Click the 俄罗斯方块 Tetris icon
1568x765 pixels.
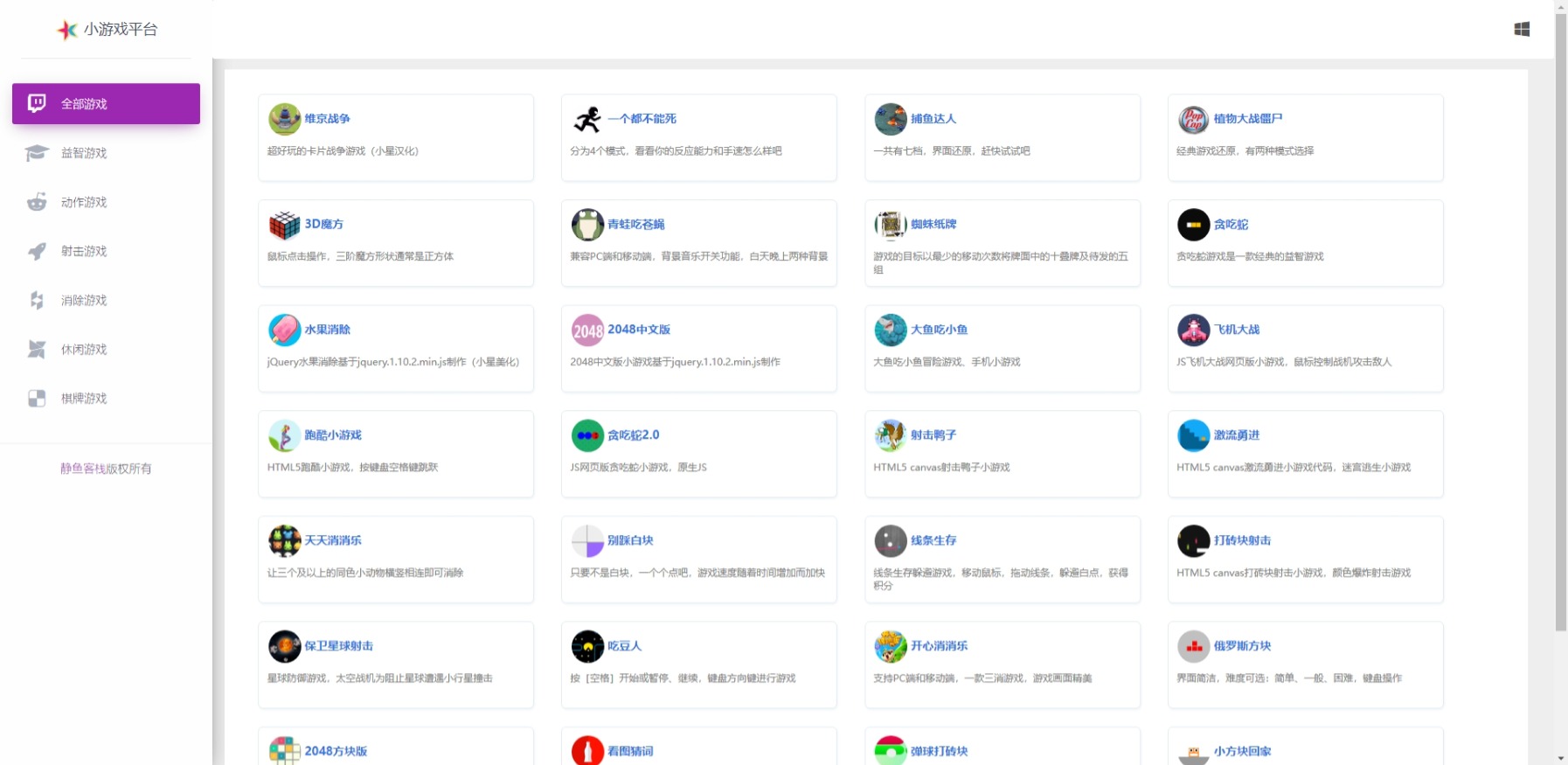point(1193,647)
